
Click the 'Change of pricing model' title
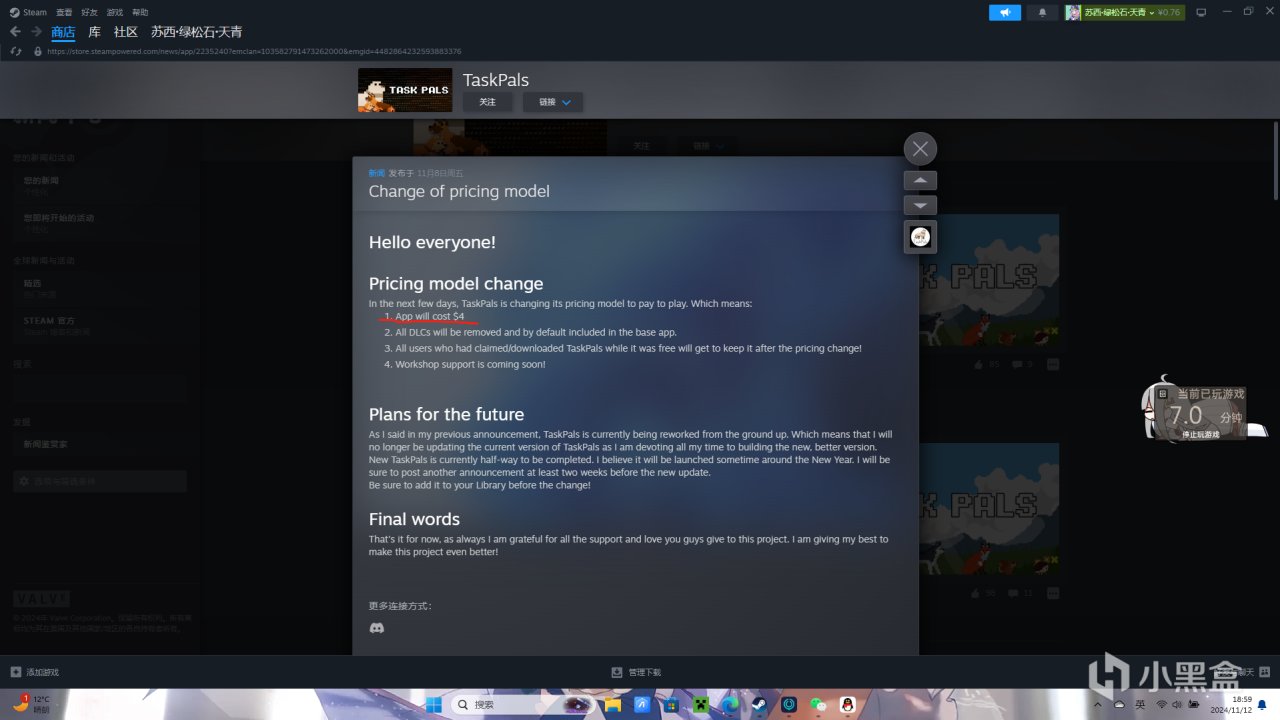[x=459, y=191]
